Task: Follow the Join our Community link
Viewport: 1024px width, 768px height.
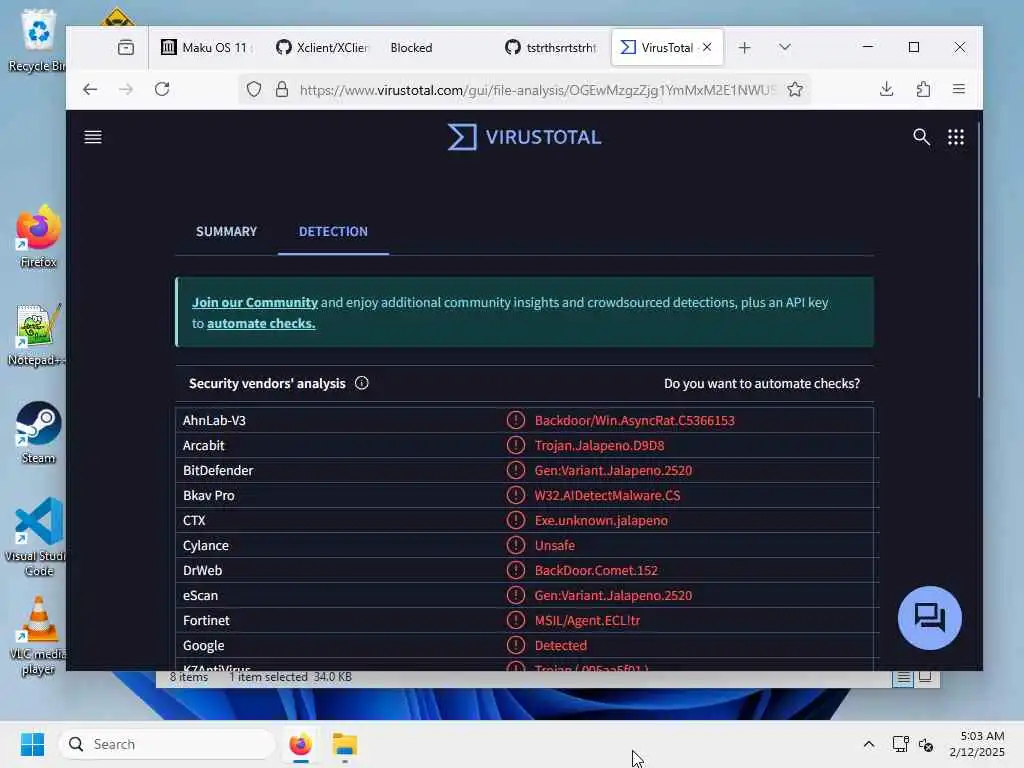Action: pyautogui.click(x=255, y=302)
